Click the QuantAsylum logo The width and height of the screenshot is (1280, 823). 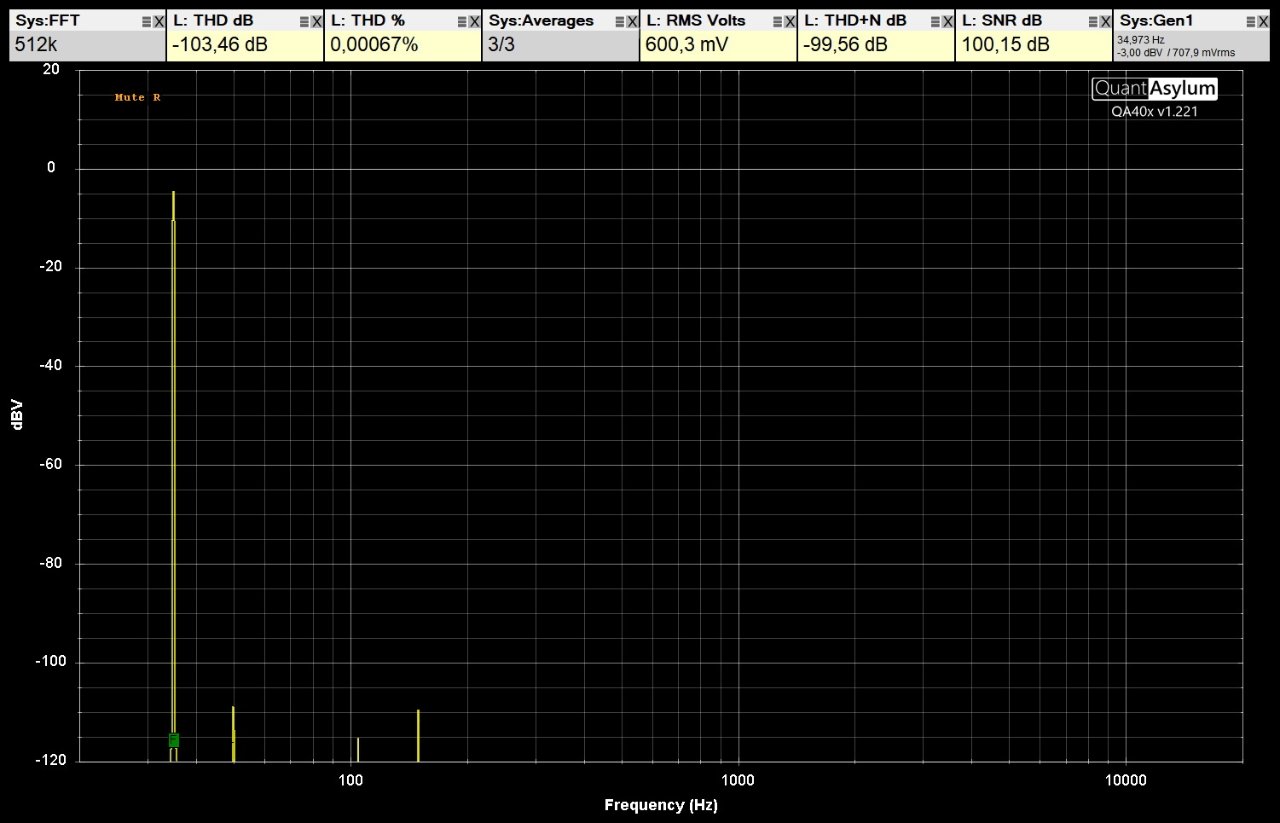[1155, 88]
